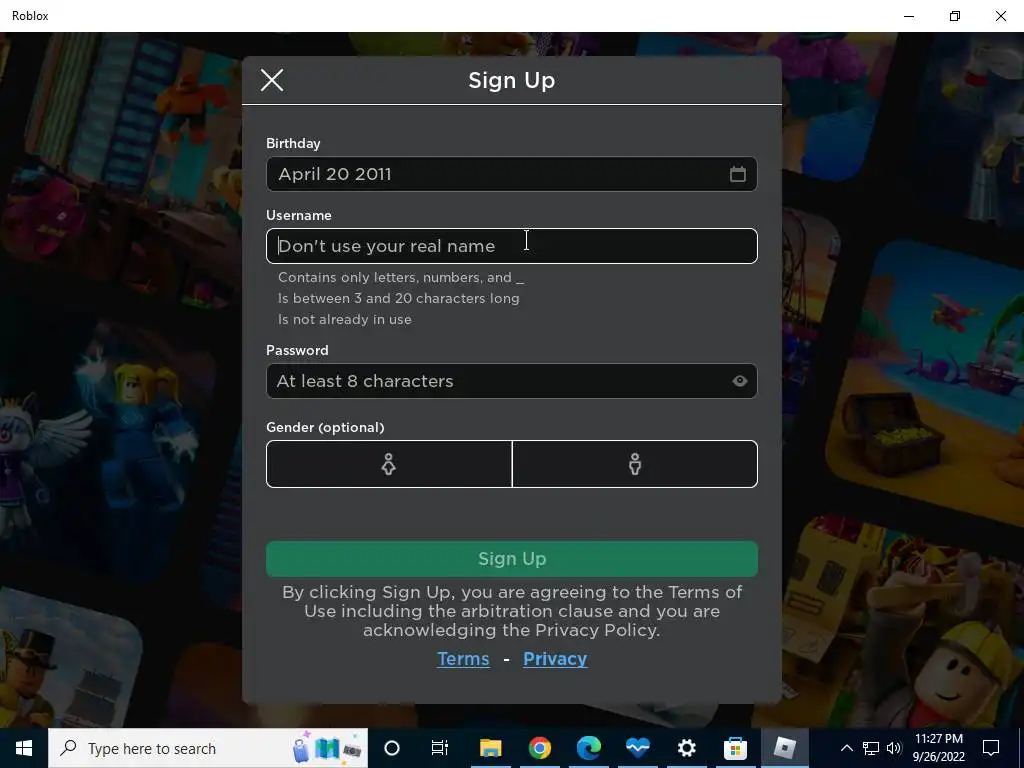The image size is (1024, 768).
Task: Click the green Sign Up button
Action: [x=511, y=559]
